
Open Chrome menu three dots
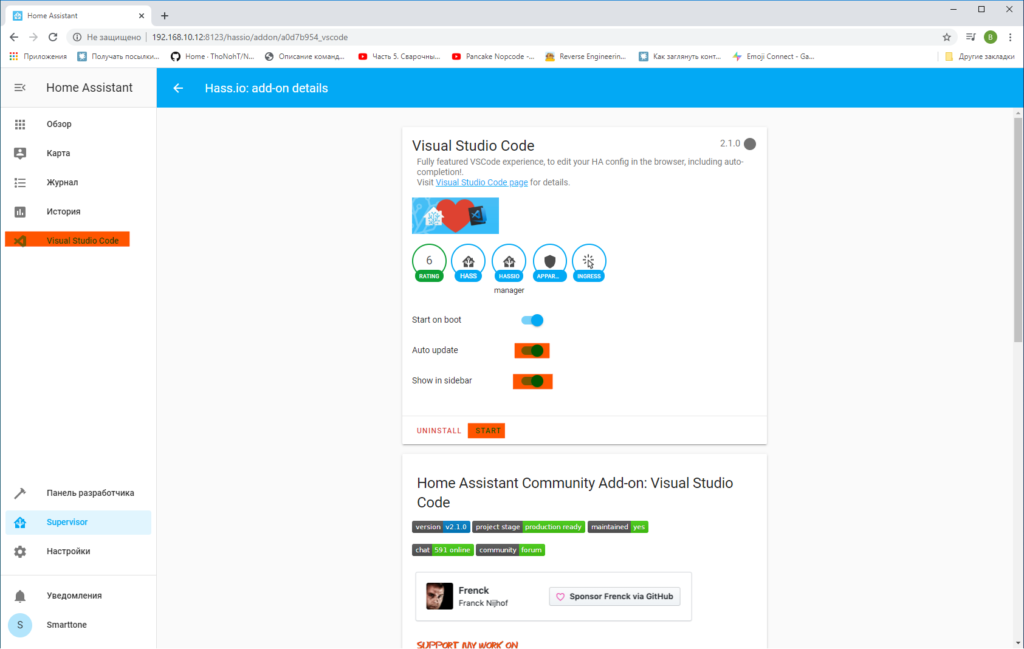1010,37
